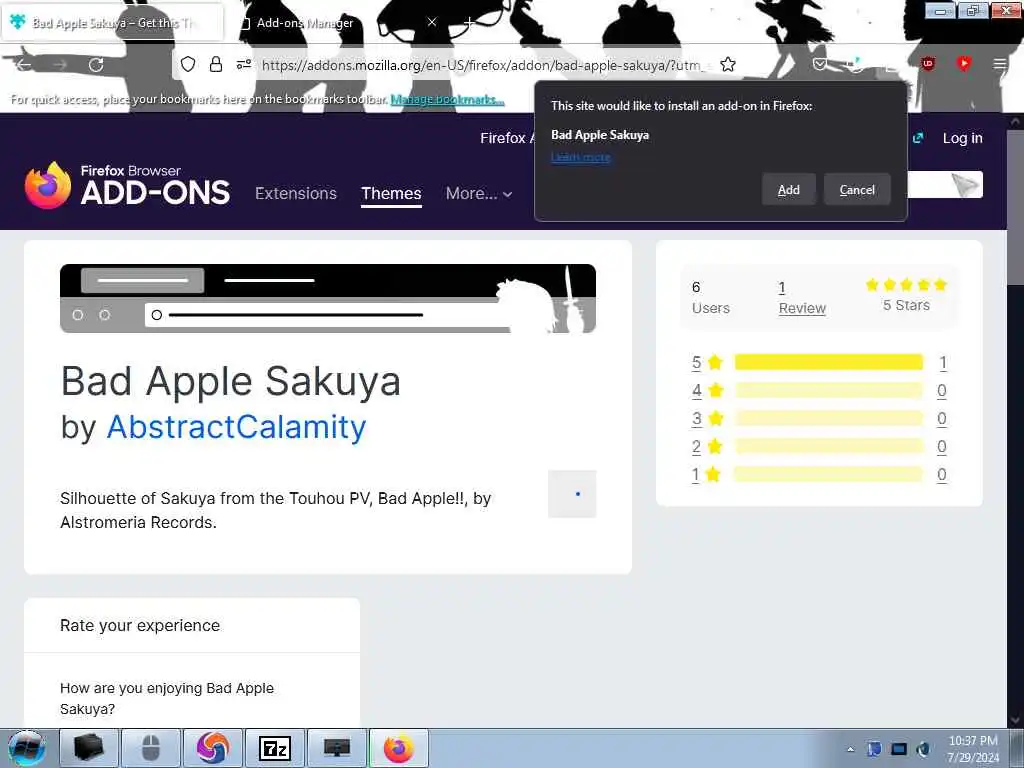1024x768 pixels.
Task: Open a new tab with the plus icon
Action: 468,22
